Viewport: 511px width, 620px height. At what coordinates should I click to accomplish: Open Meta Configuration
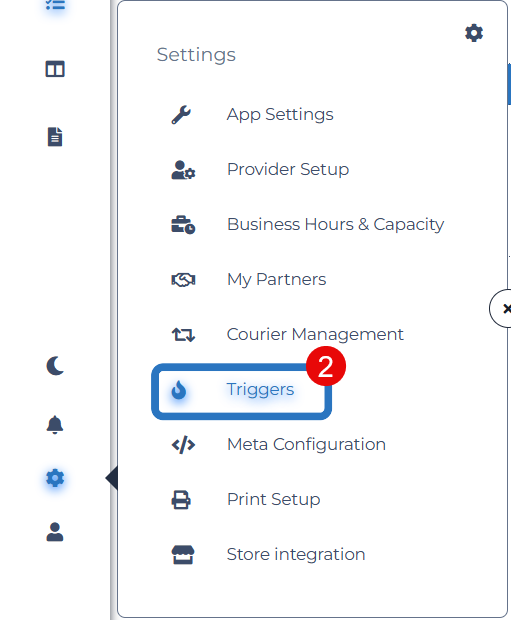(306, 444)
